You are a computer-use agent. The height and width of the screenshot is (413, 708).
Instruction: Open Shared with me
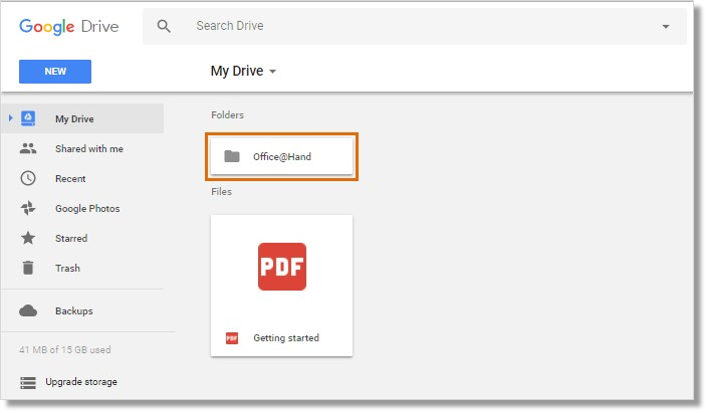coord(89,148)
